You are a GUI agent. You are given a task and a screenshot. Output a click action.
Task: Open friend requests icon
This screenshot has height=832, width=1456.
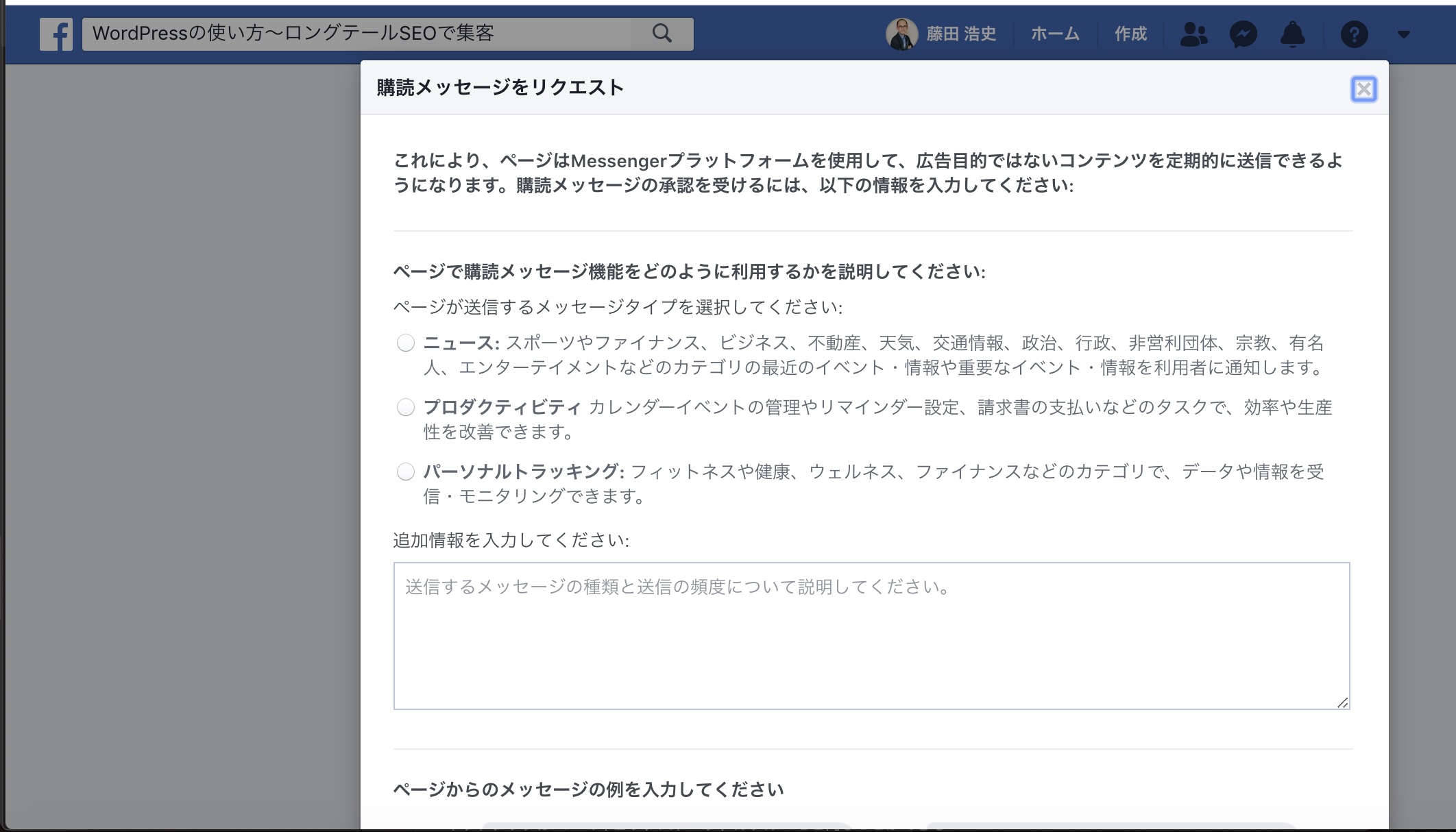1193,34
